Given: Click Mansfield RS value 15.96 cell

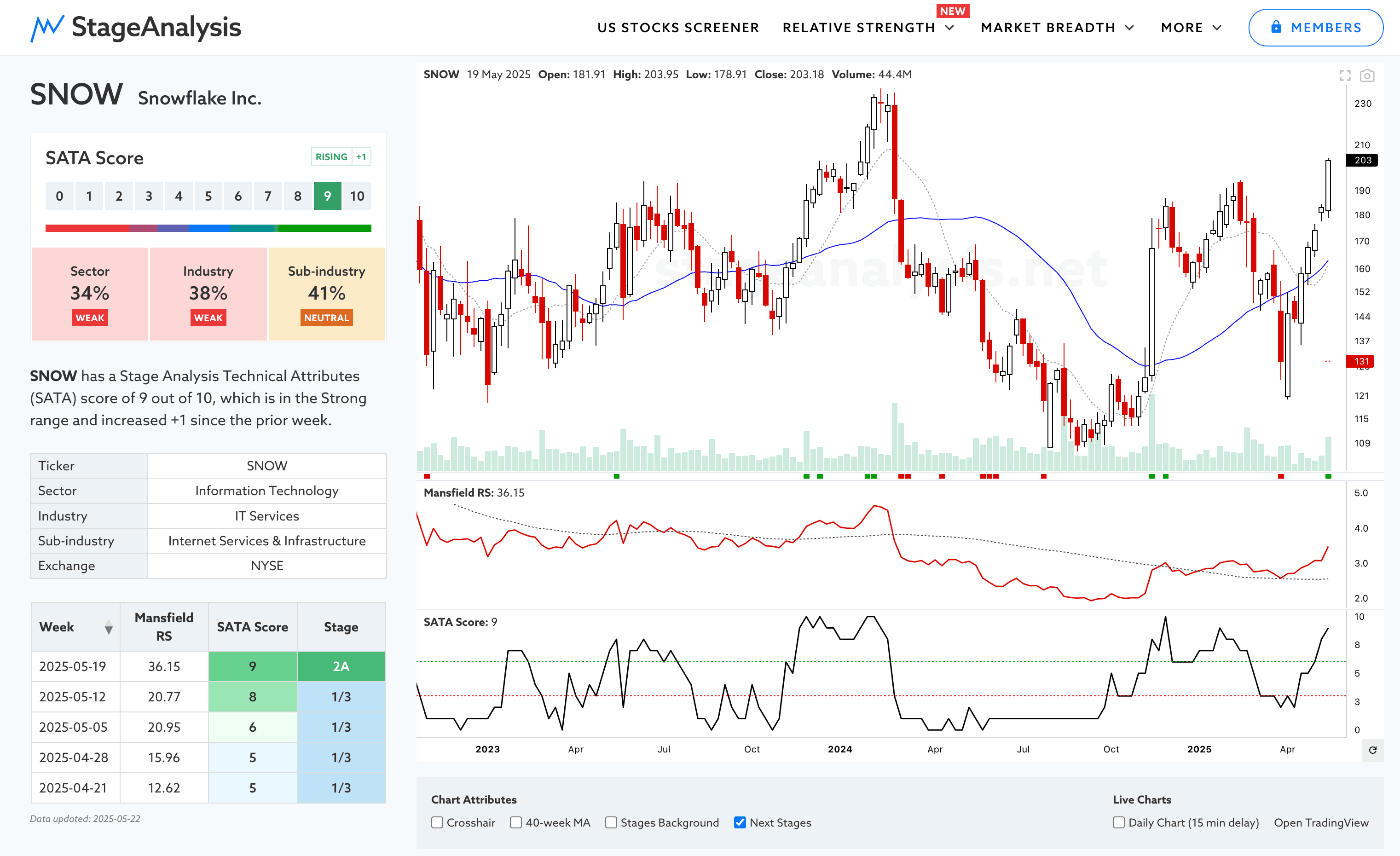Looking at the screenshot, I should click(164, 758).
